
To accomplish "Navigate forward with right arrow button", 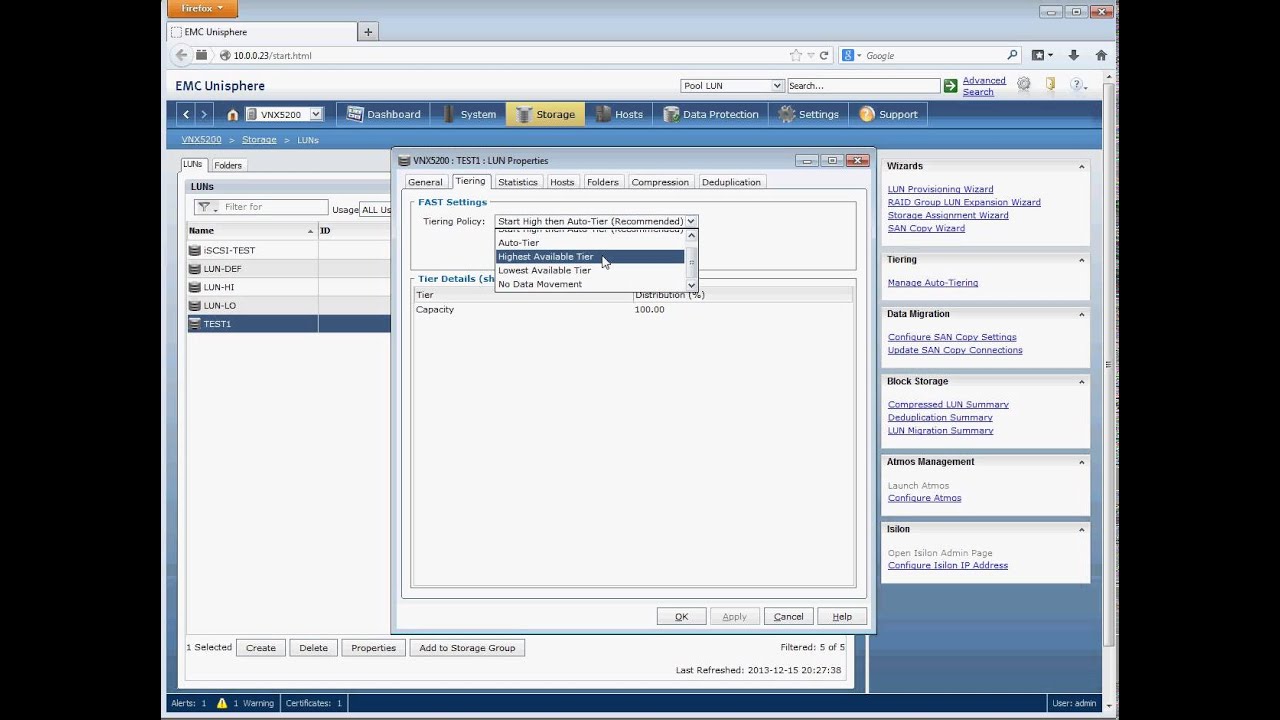I will coord(204,114).
